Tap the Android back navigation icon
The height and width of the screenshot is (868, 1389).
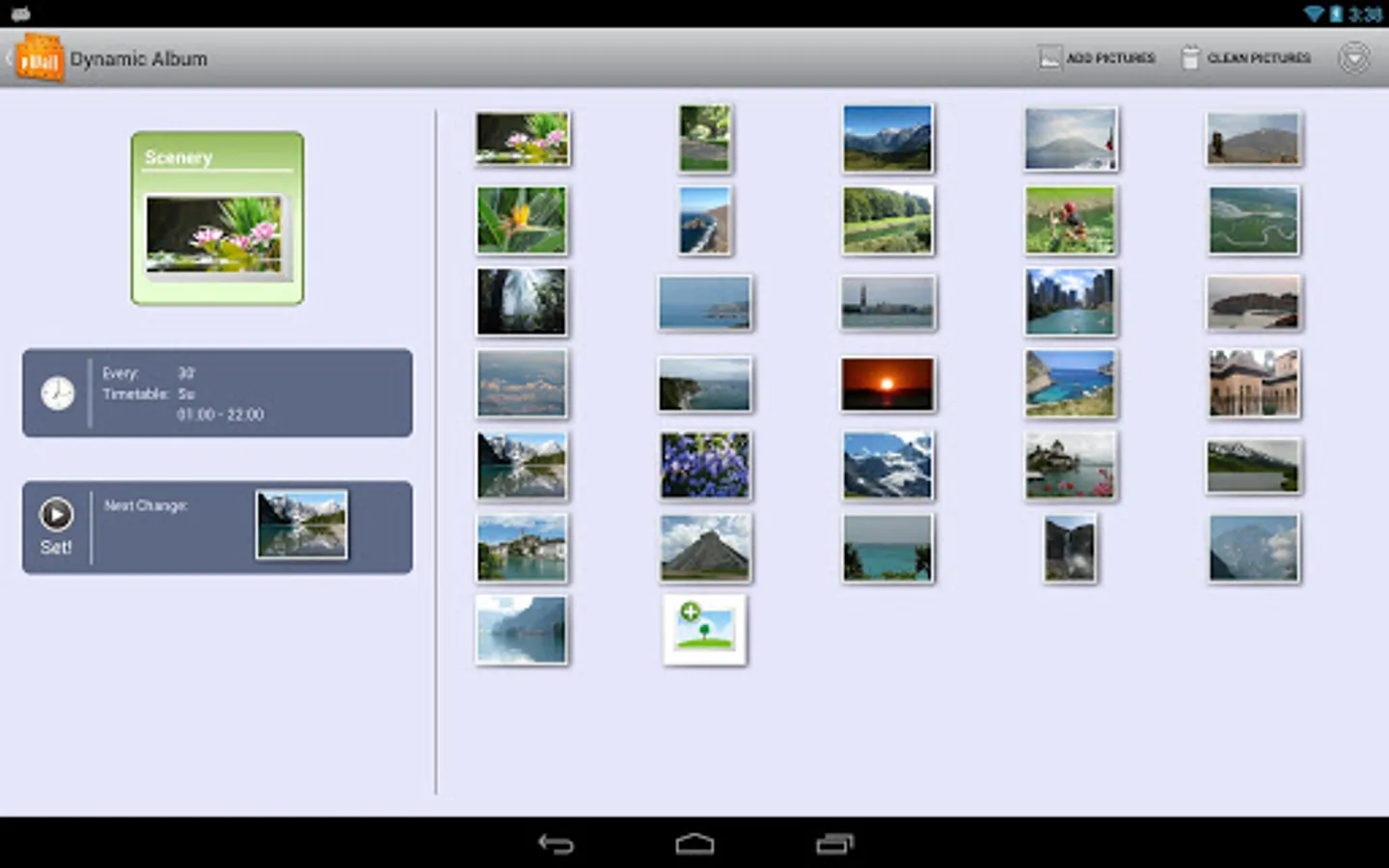tap(556, 844)
